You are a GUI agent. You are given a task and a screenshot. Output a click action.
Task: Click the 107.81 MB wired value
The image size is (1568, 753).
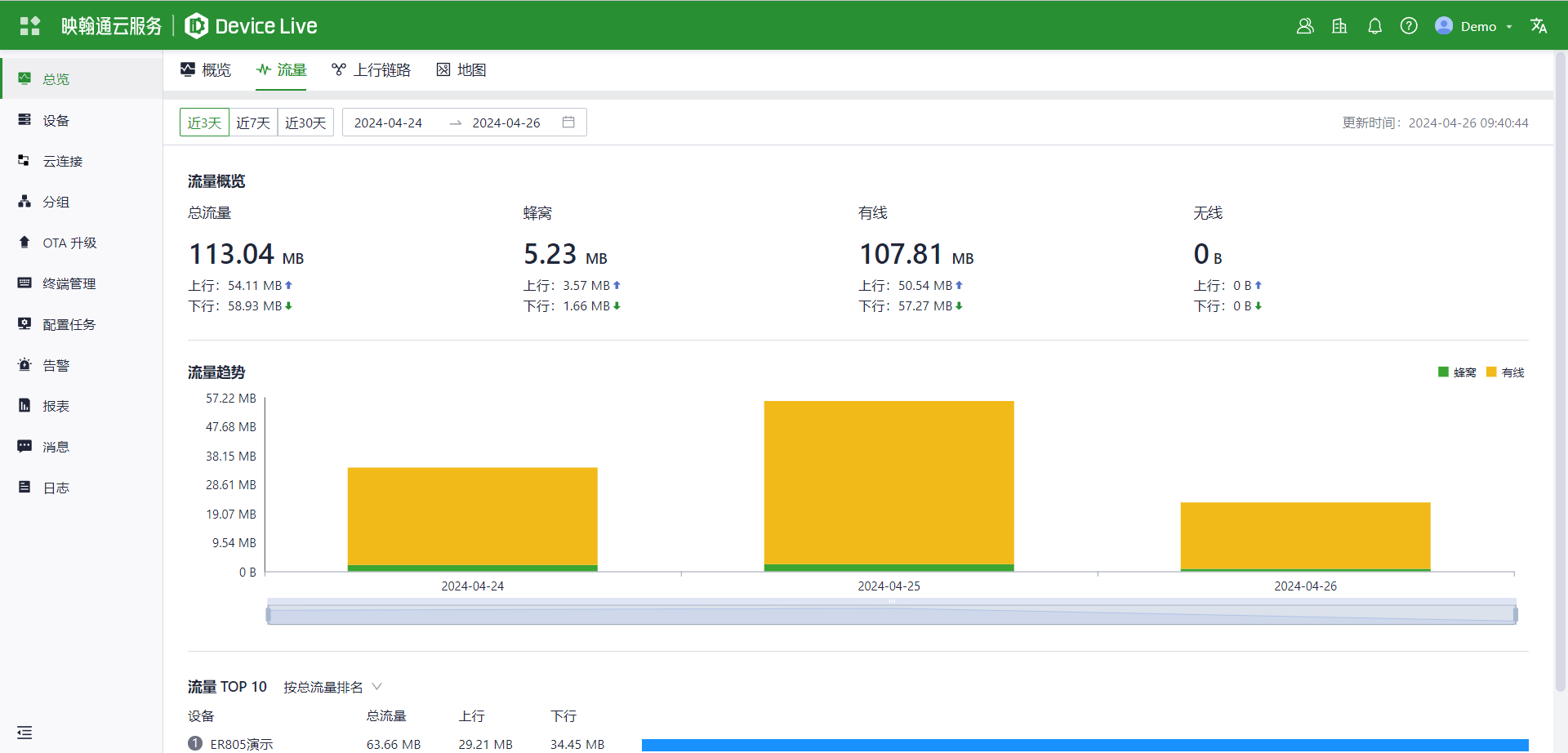[x=916, y=255]
